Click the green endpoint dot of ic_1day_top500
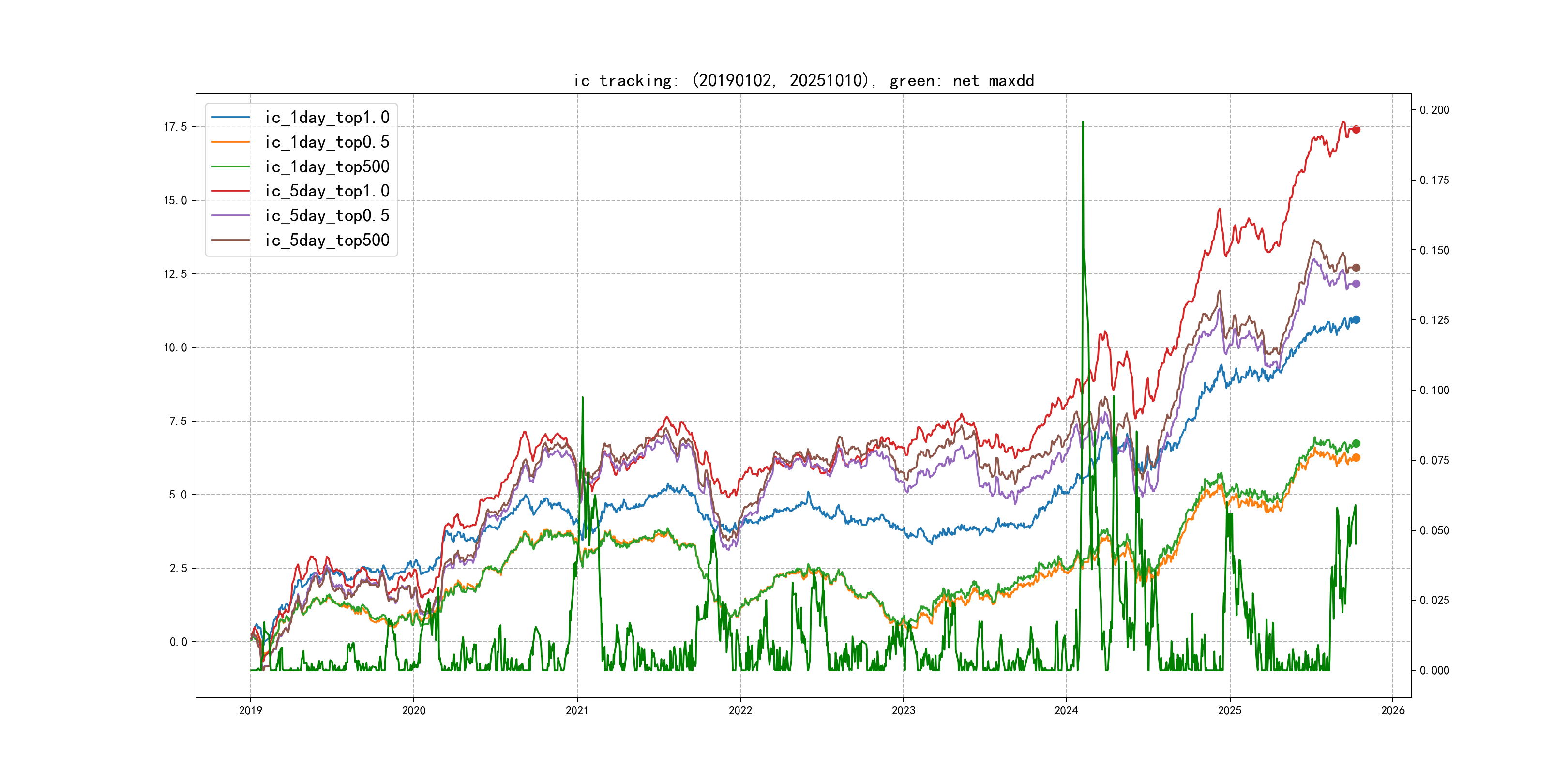Viewport: 1568px width, 784px height. tap(1356, 444)
